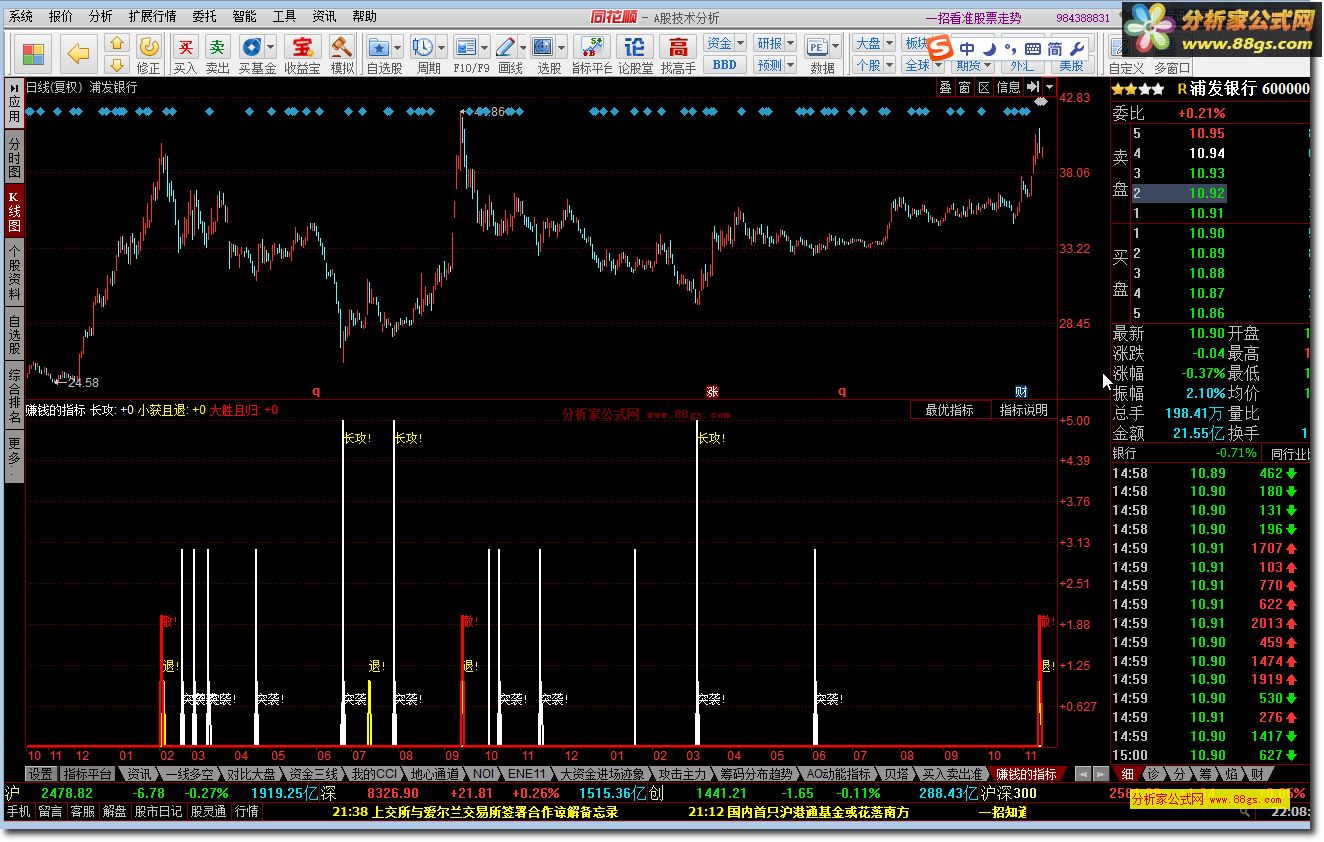This screenshot has height=842, width=1324.
Task: Switch to the 攻击主力 indicator tab
Action: click(x=682, y=774)
